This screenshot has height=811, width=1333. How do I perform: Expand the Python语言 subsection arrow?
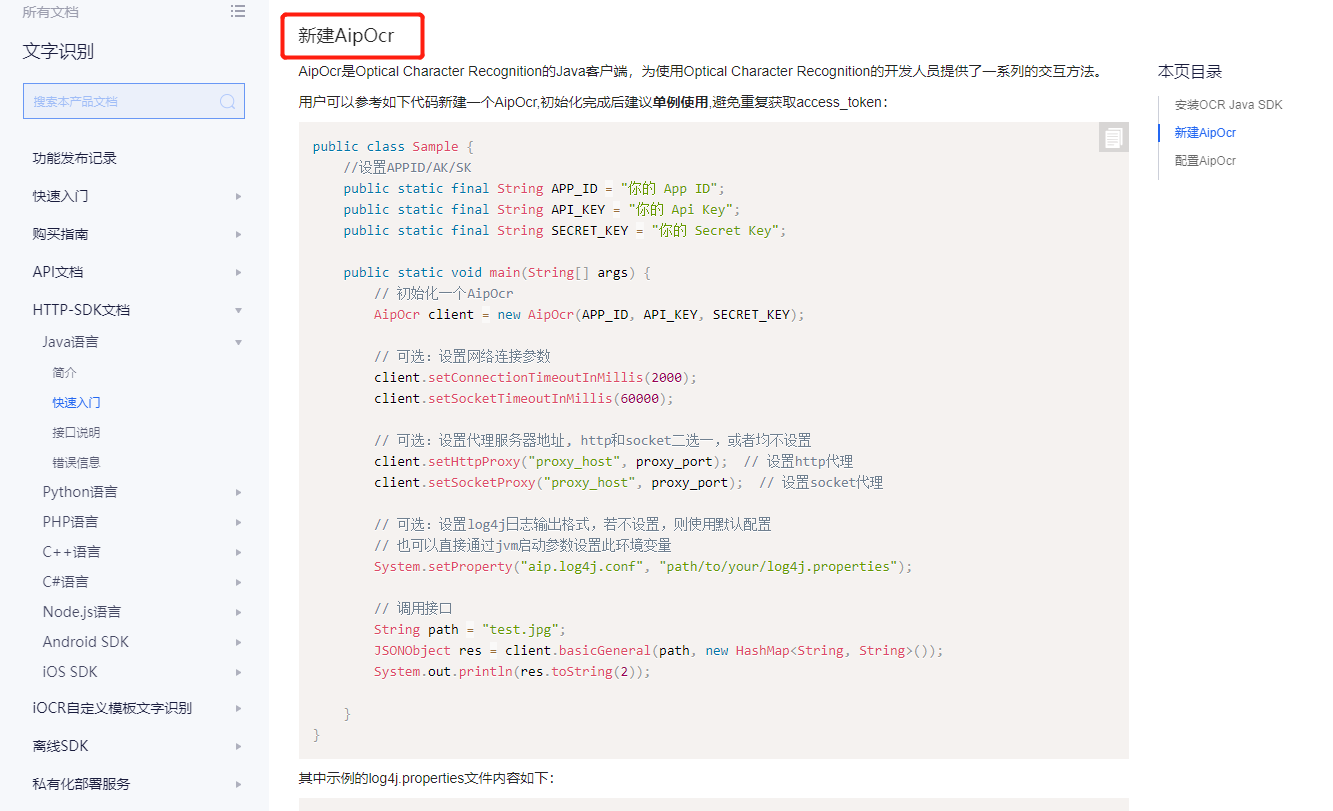[238, 492]
